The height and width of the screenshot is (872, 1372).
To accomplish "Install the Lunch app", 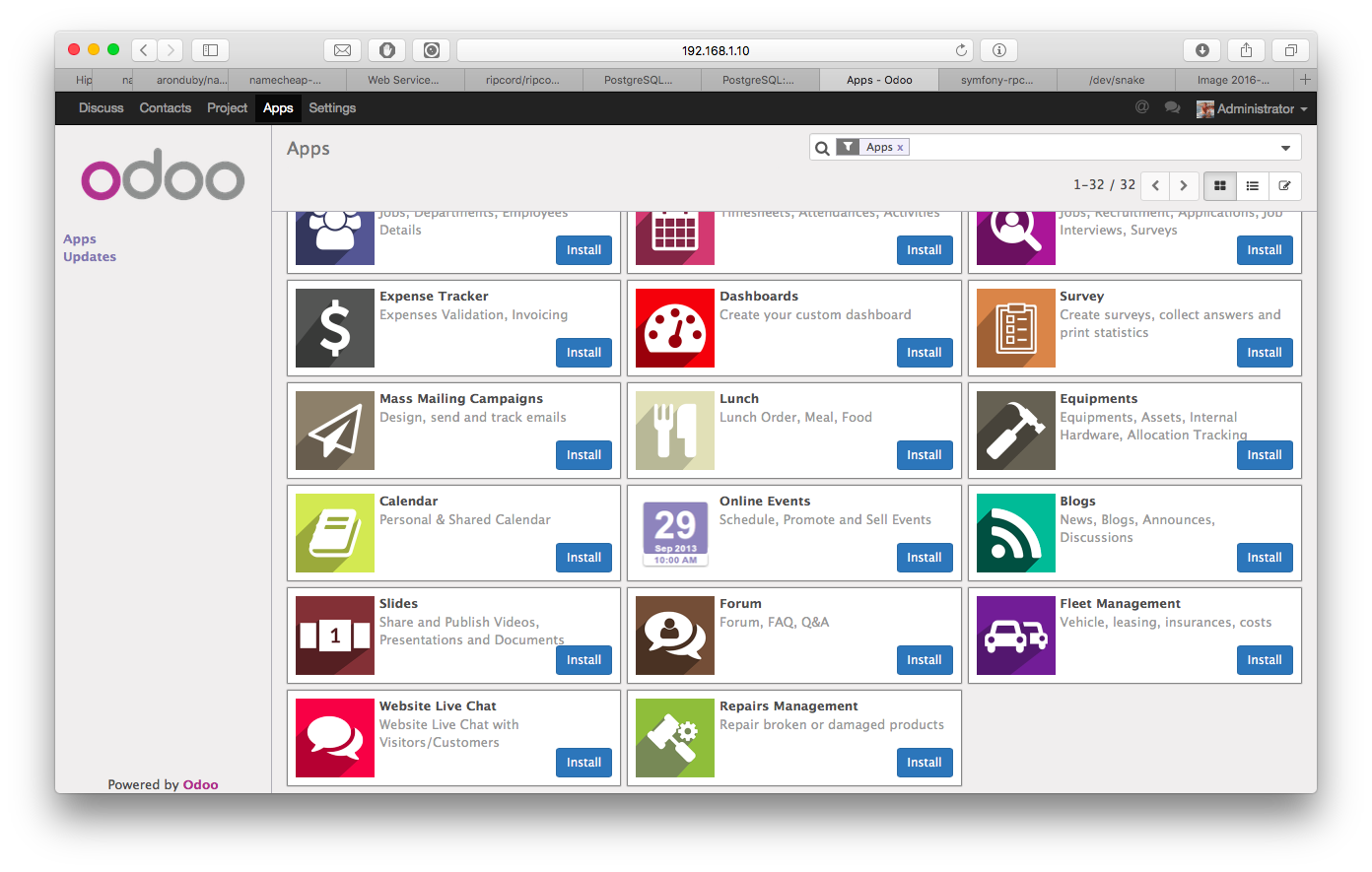I will click(x=924, y=455).
